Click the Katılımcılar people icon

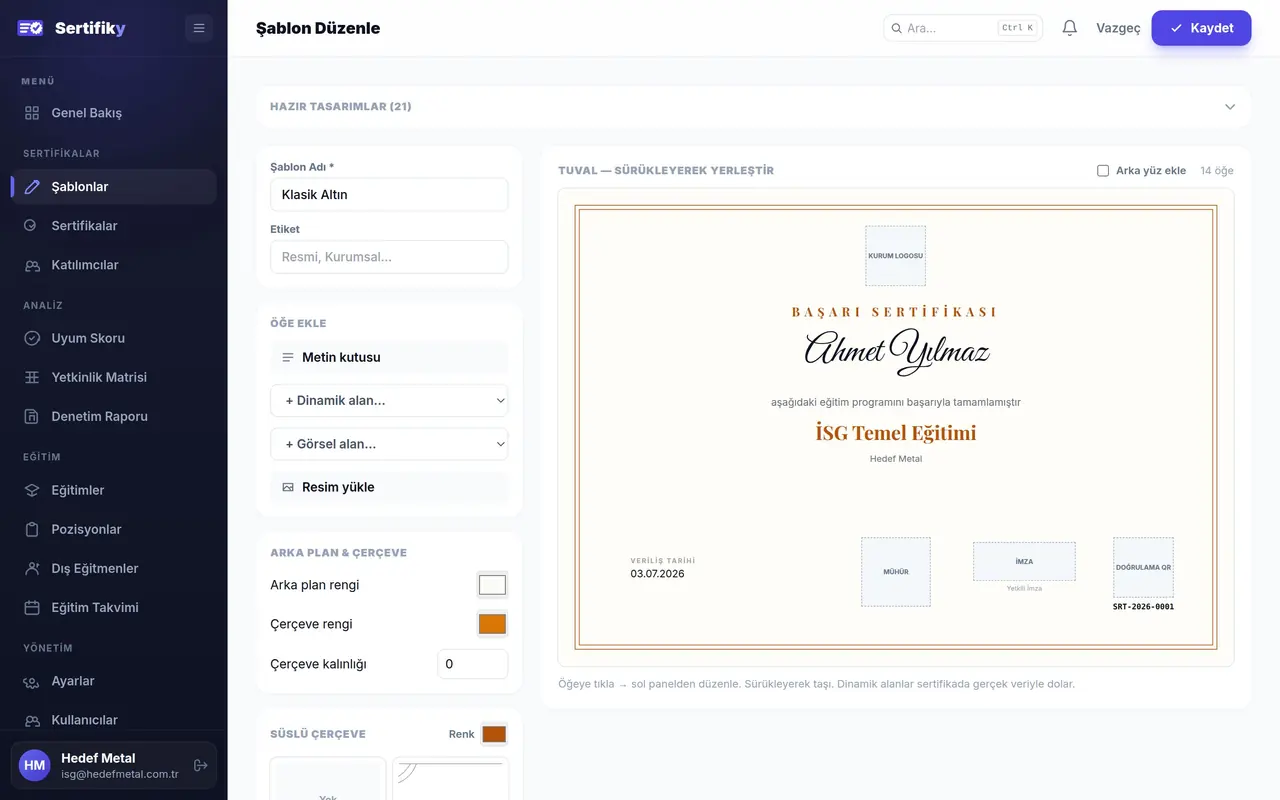[32, 265]
